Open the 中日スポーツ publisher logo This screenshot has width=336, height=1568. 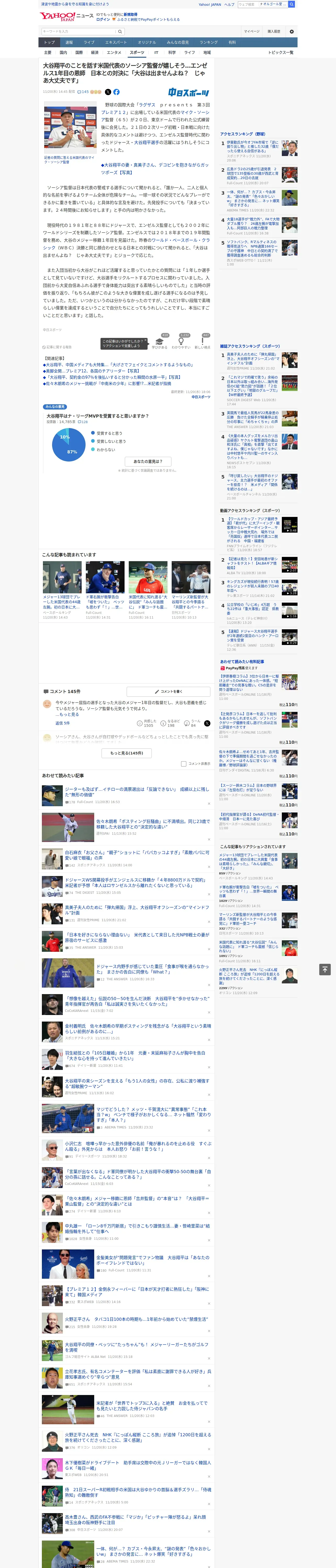point(189,93)
